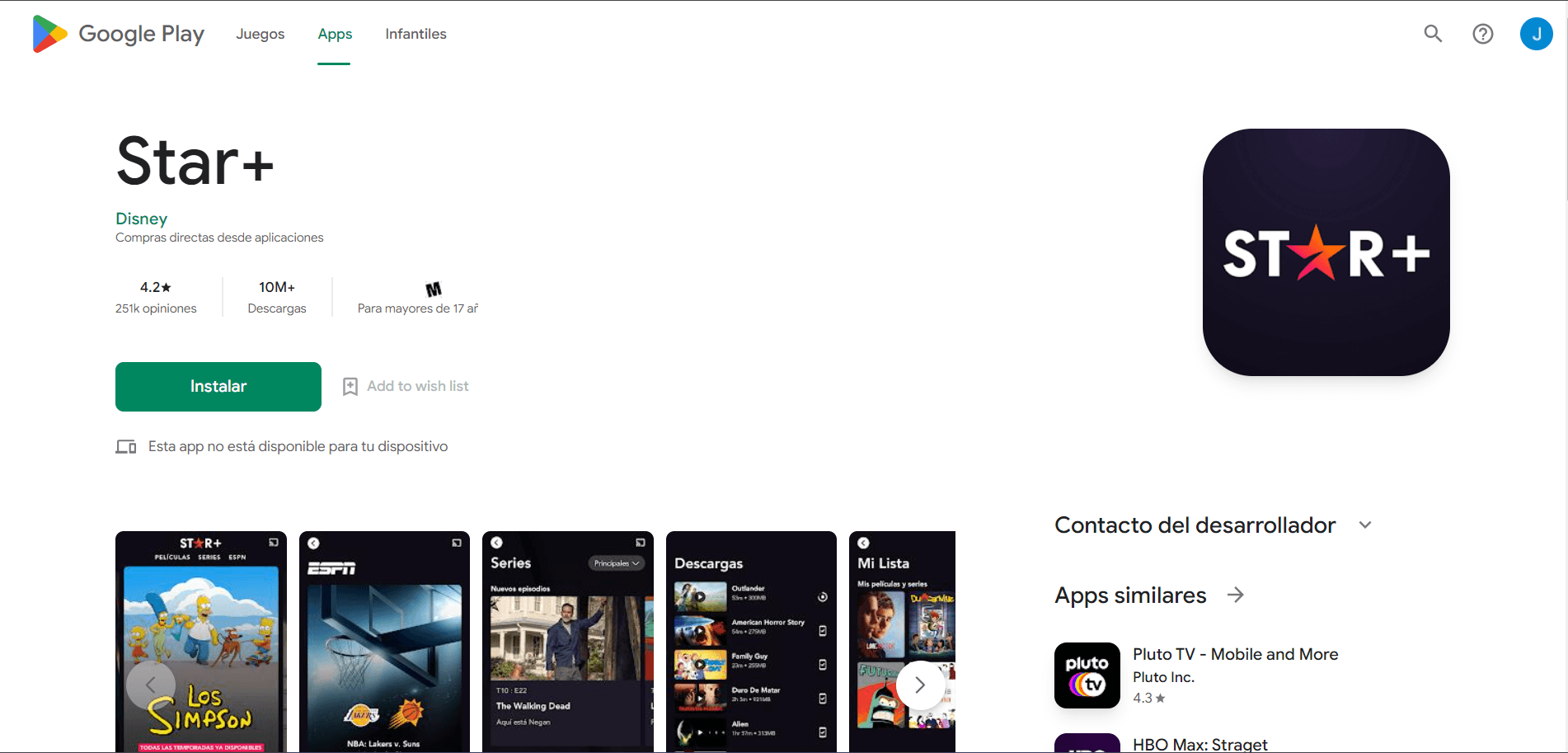This screenshot has height=753, width=1568.
Task: Click the Apps similares heading
Action: [x=1130, y=595]
